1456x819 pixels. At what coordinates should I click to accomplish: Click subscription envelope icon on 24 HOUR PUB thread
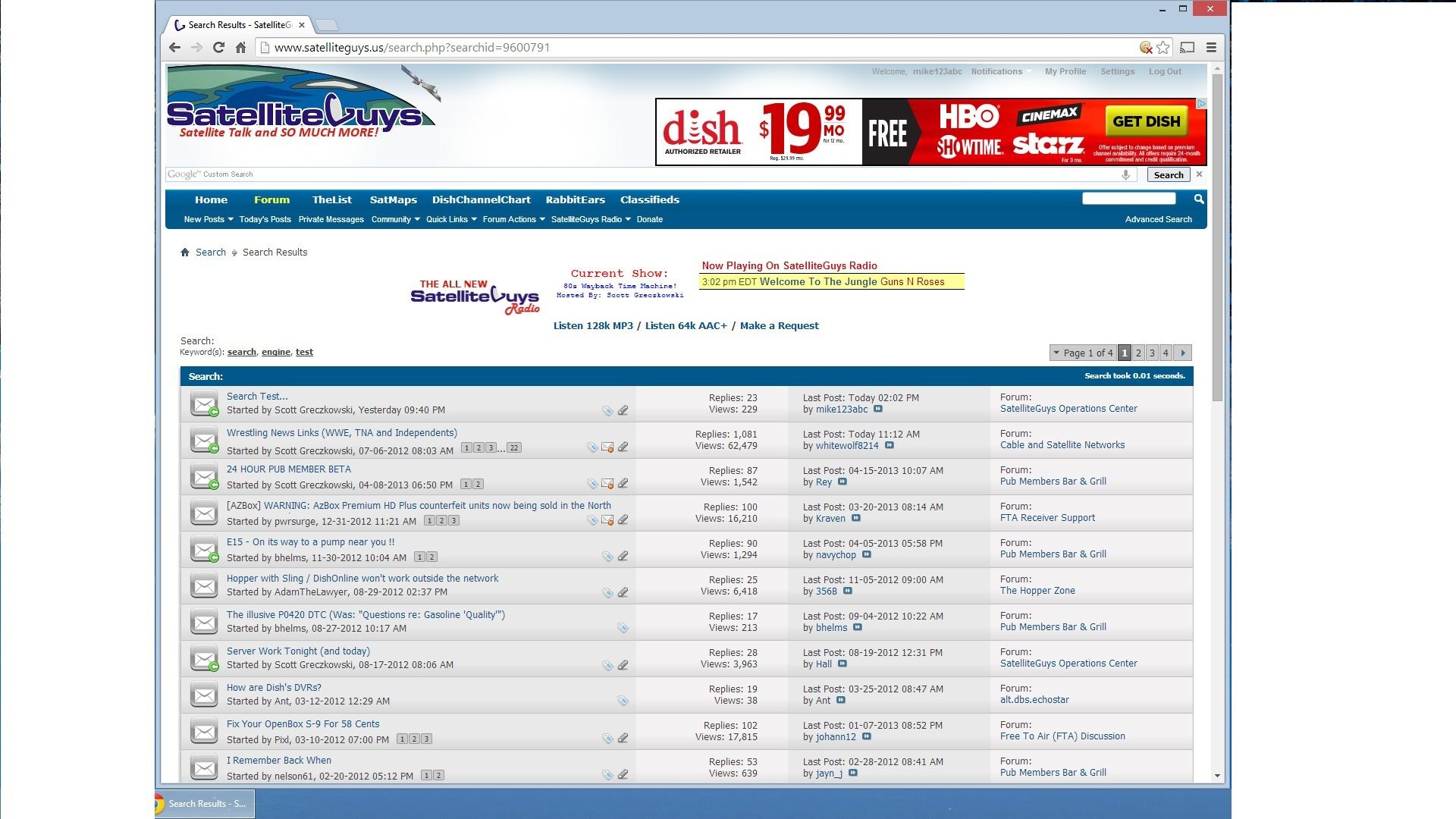click(x=607, y=483)
